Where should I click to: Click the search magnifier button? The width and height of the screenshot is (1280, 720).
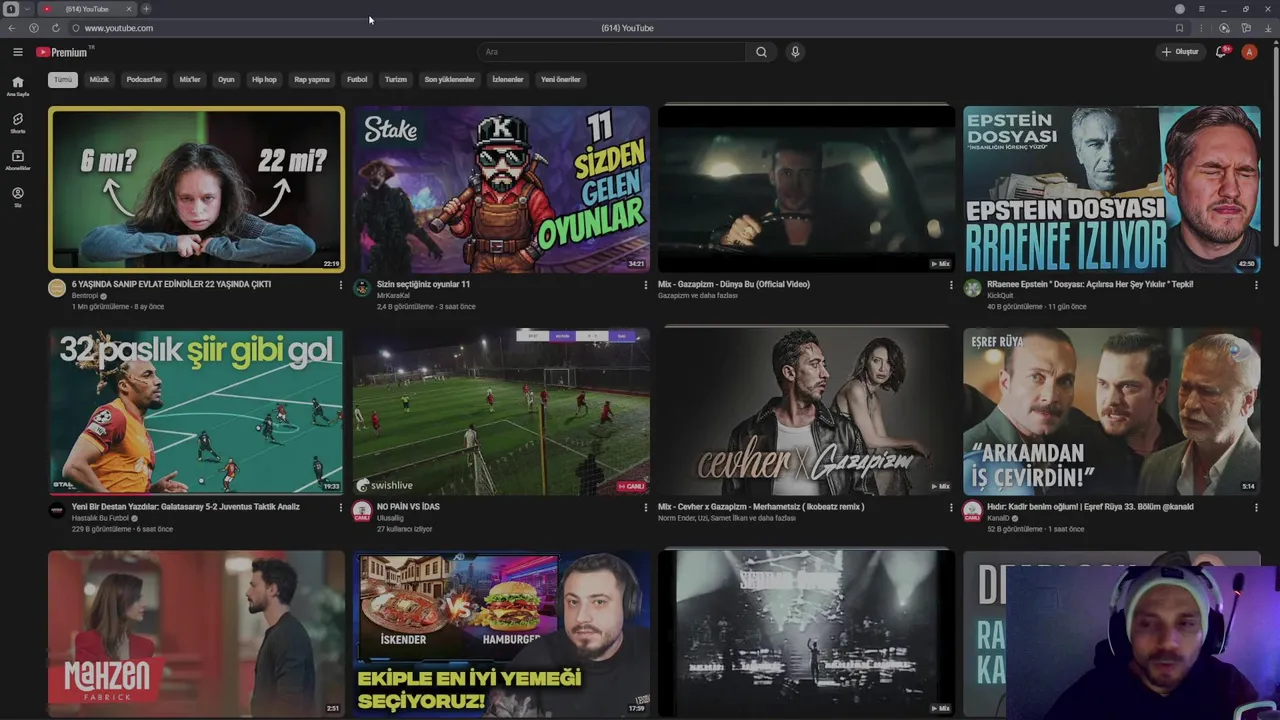[x=761, y=52]
